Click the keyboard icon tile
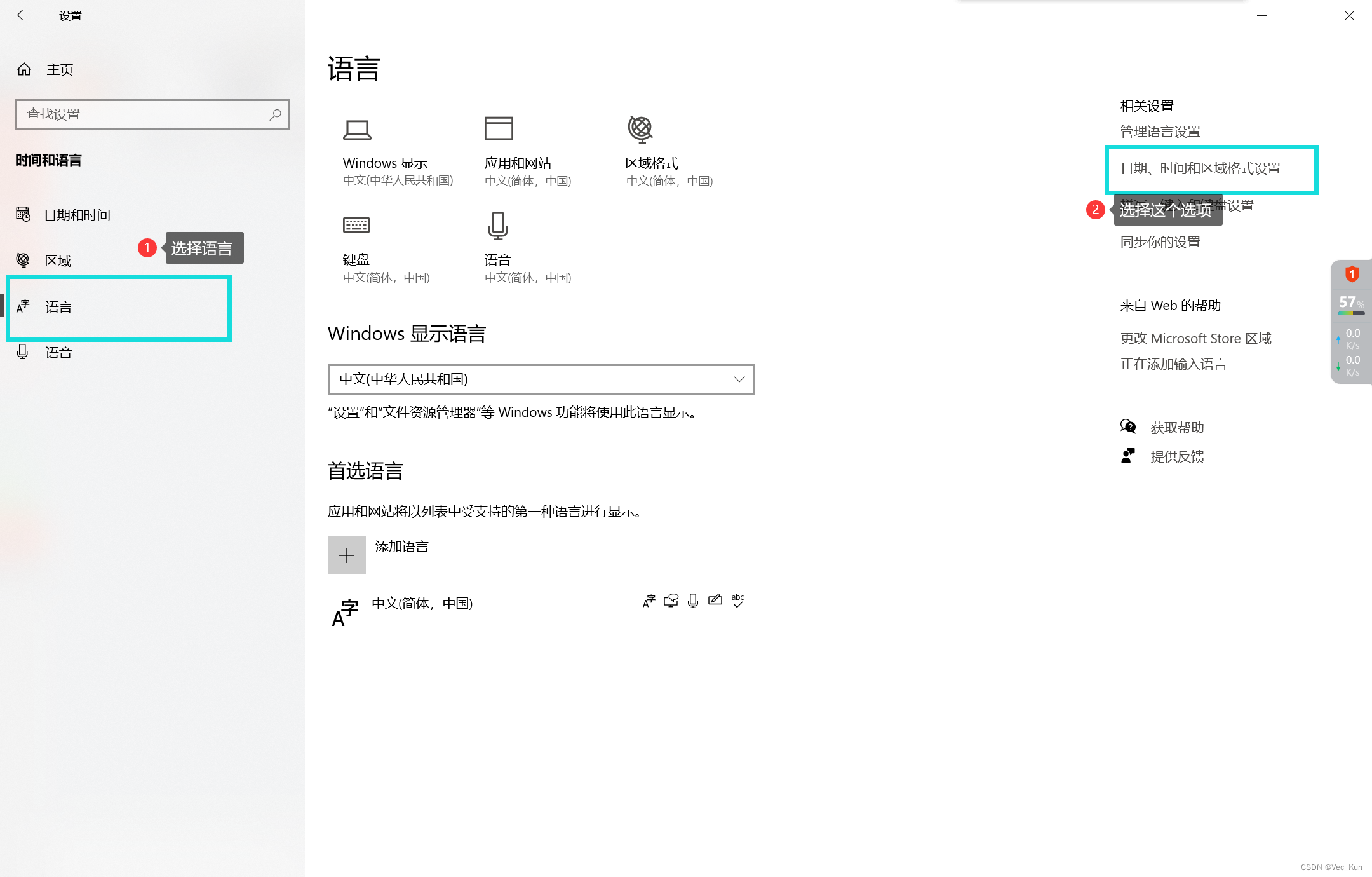Screen dimensions: 1372x877 [x=356, y=225]
